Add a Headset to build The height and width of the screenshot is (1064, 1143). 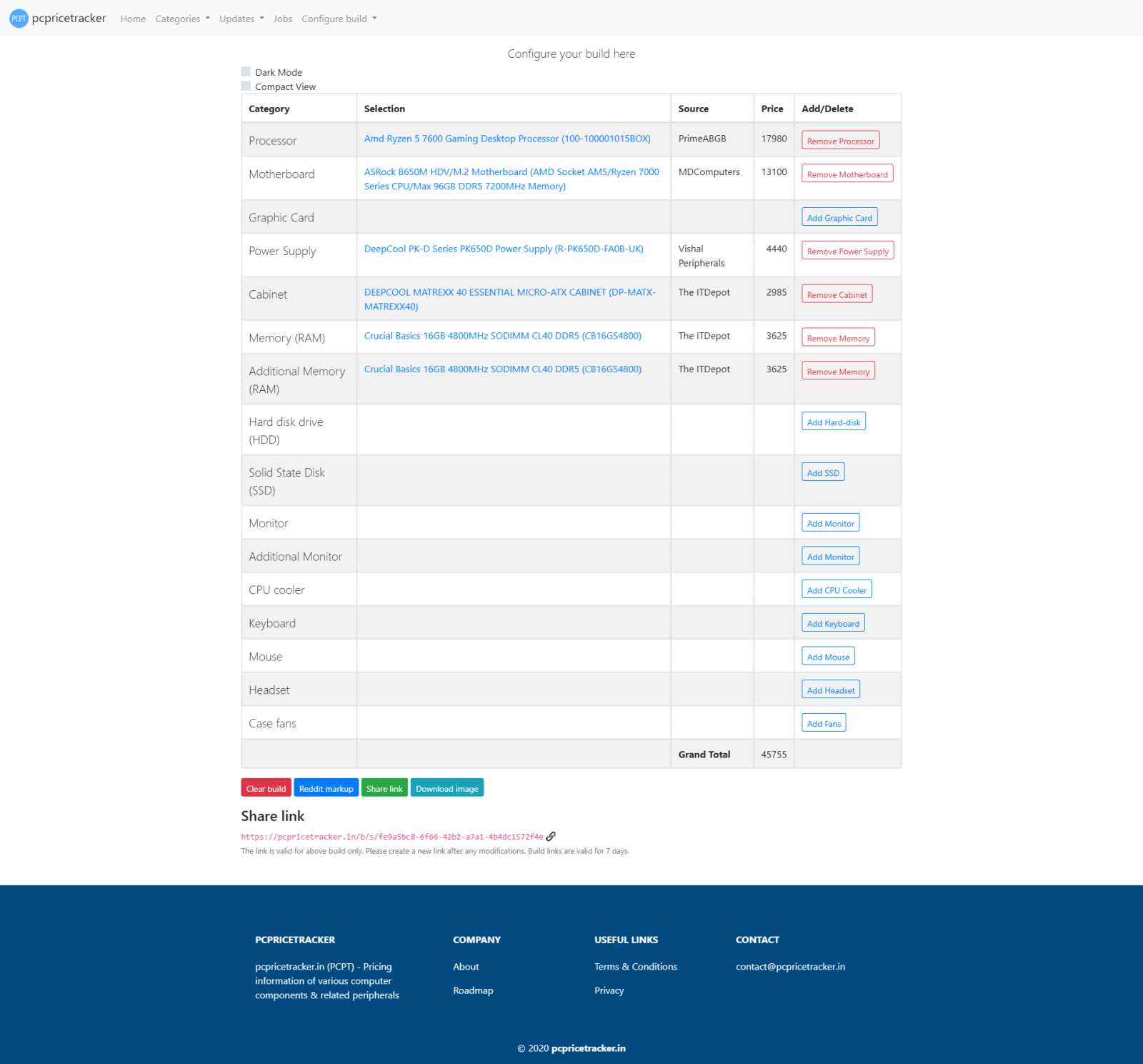pyautogui.click(x=831, y=690)
